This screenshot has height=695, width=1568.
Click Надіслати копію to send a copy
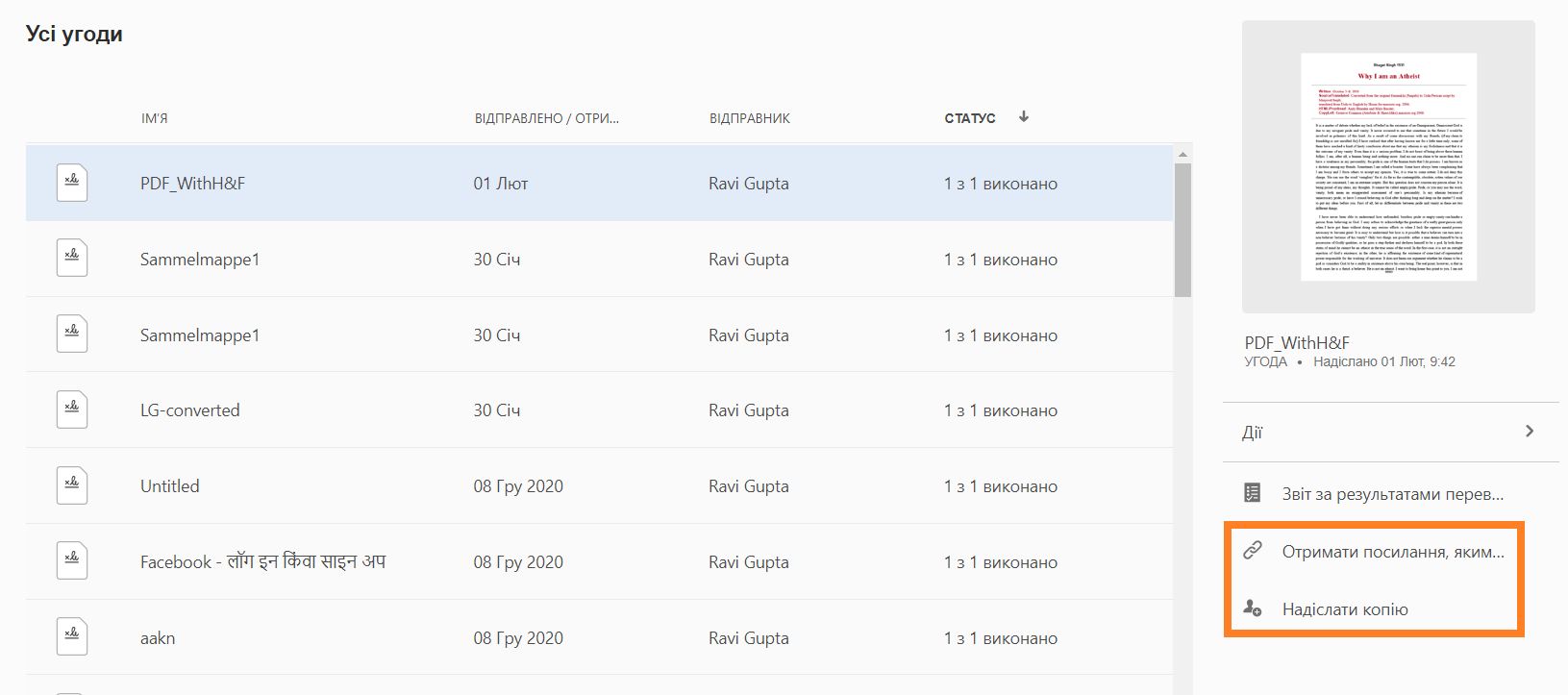(1344, 609)
